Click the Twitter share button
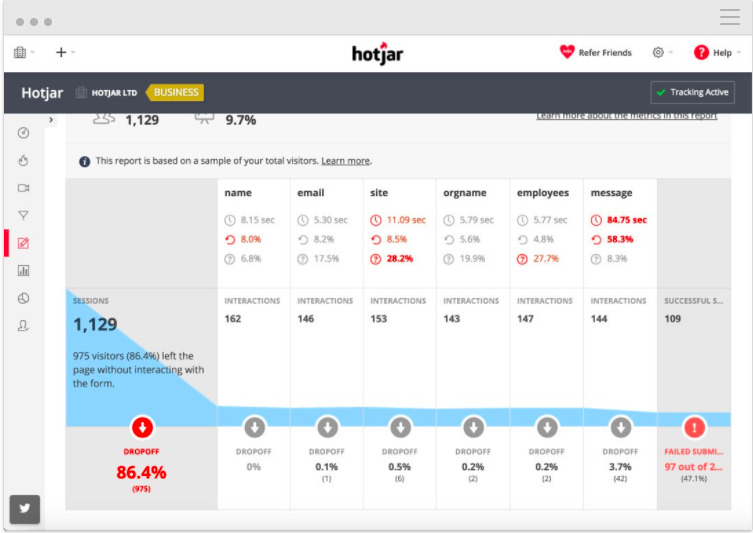This screenshot has height=533, width=753. tap(24, 509)
